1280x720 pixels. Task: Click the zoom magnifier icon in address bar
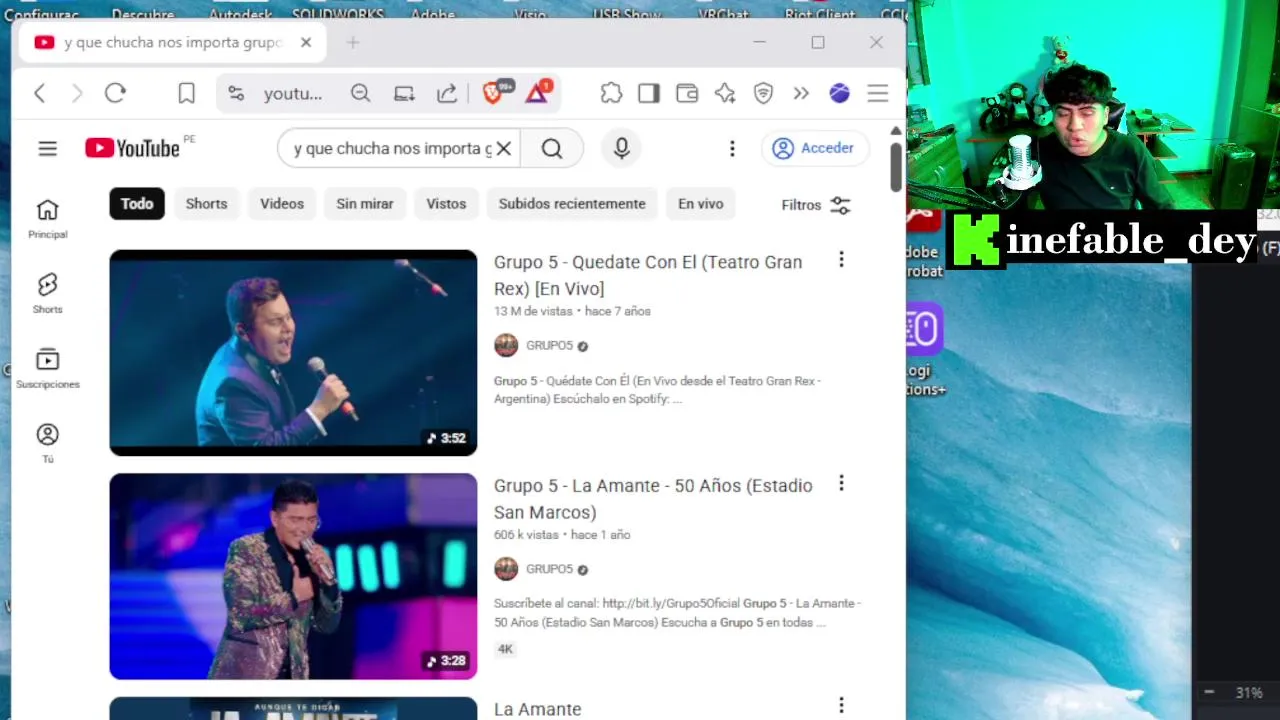coord(360,93)
